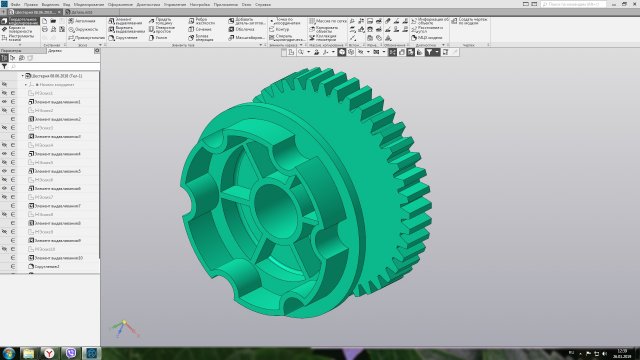Choose the Контур contour tool
Image resolution: width=640 pixels, height=360 pixels.
pos(279,29)
